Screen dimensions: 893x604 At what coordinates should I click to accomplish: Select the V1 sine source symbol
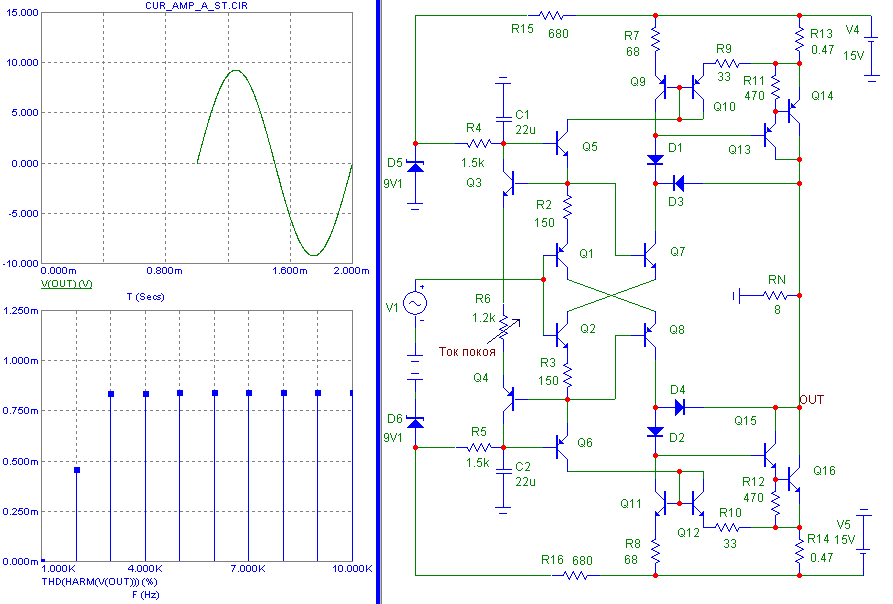point(415,303)
